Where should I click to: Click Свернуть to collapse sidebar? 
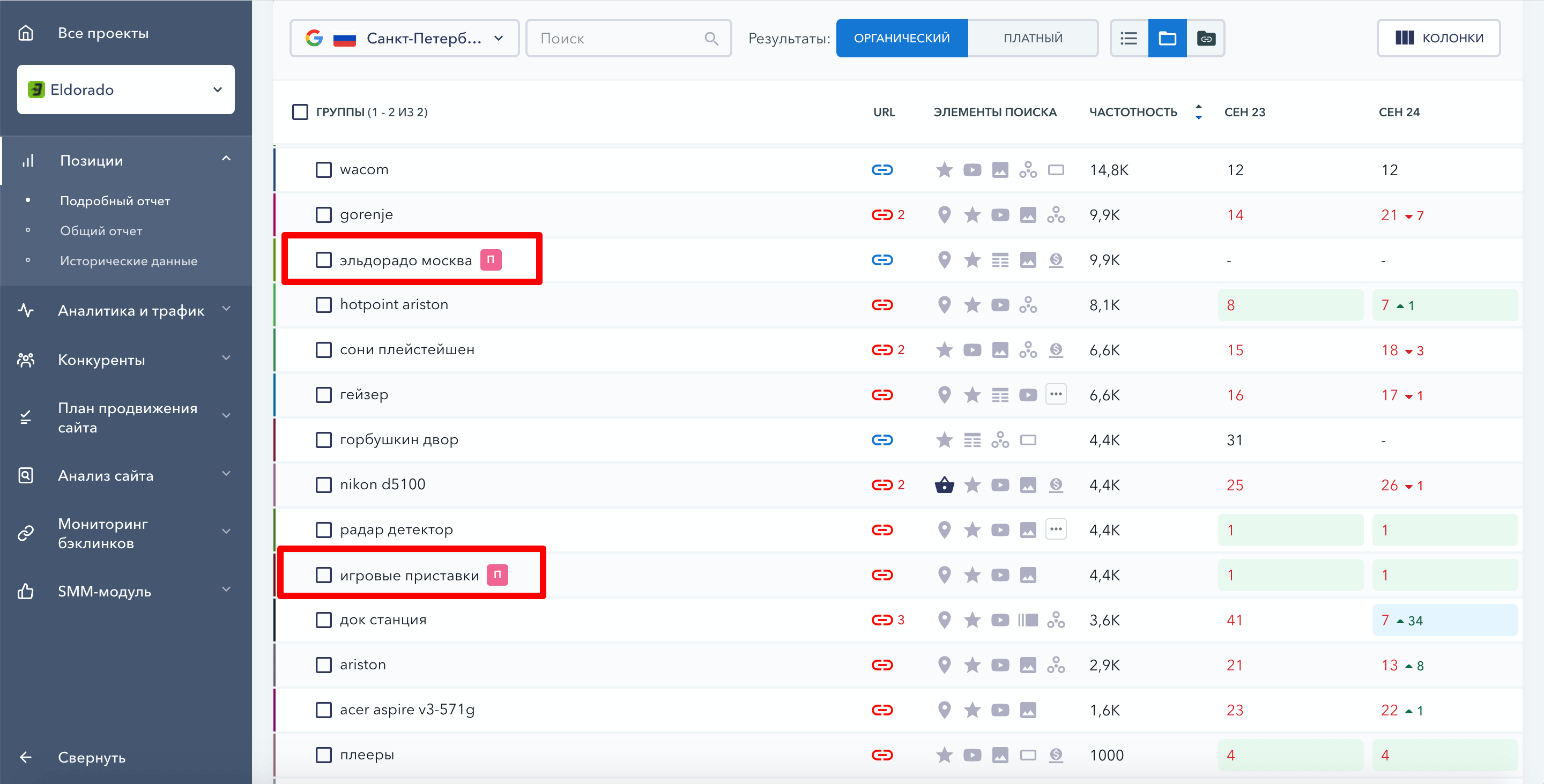pos(92,758)
